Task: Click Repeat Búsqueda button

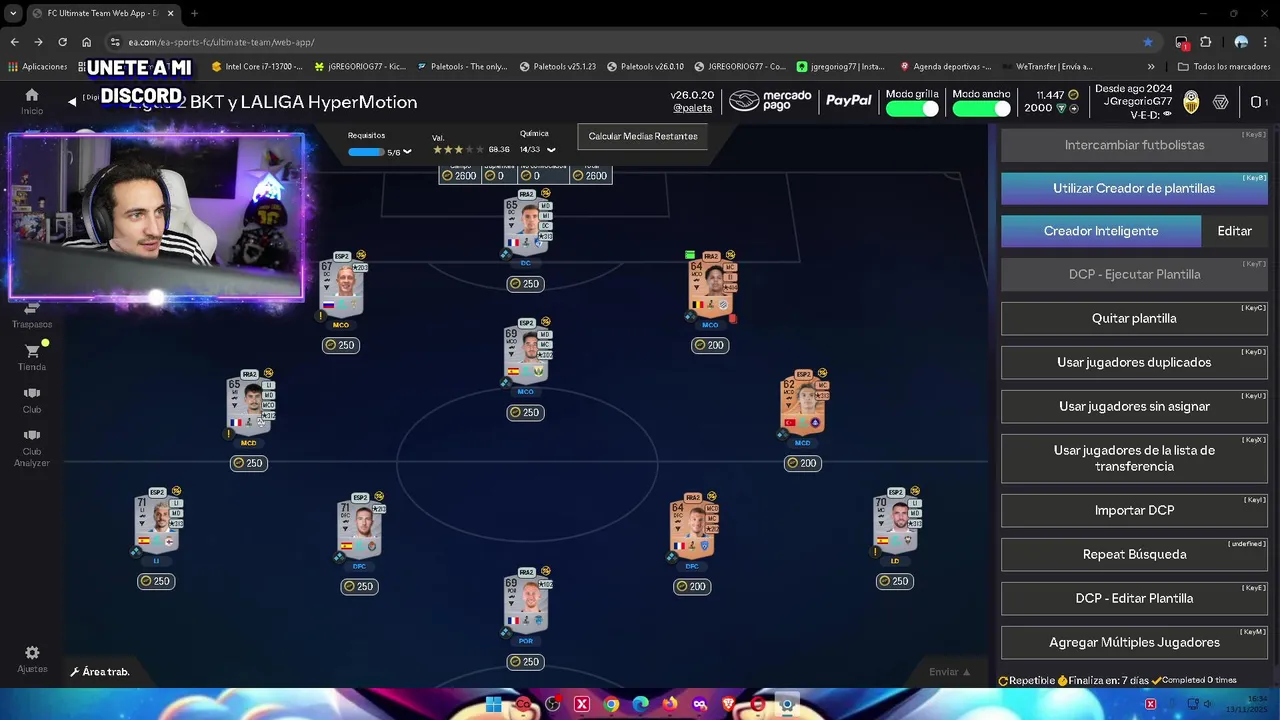Action: tap(1134, 554)
